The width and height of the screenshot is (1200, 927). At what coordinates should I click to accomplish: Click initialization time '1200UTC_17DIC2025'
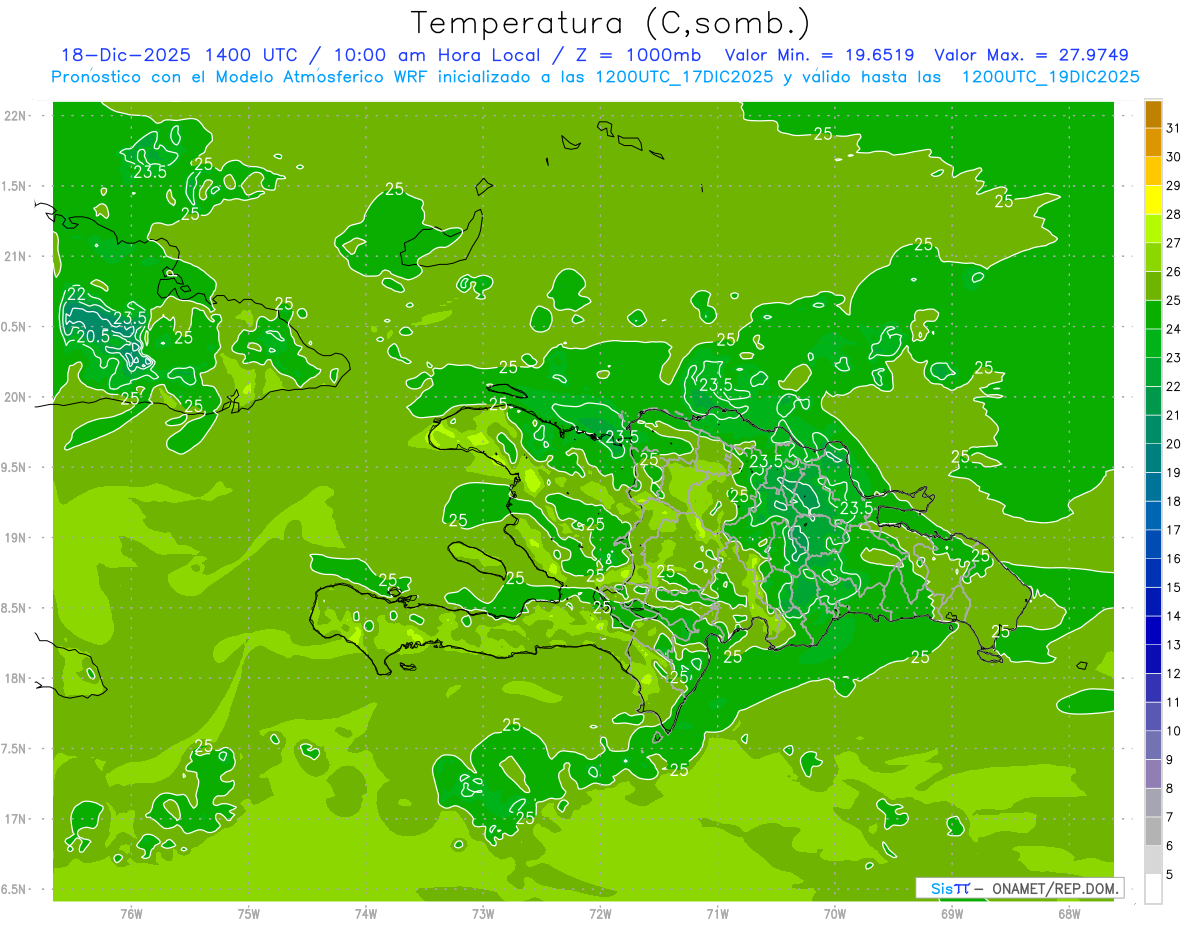point(684,77)
